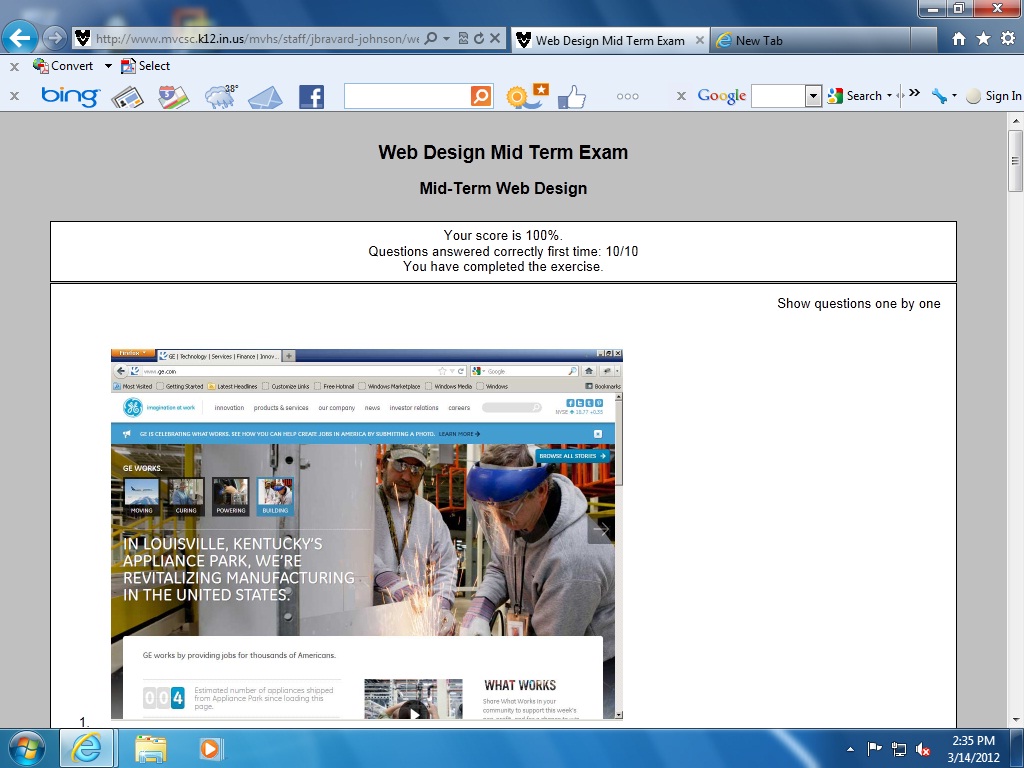Click the browser Back arrow button
The width and height of the screenshot is (1024, 768).
21,39
